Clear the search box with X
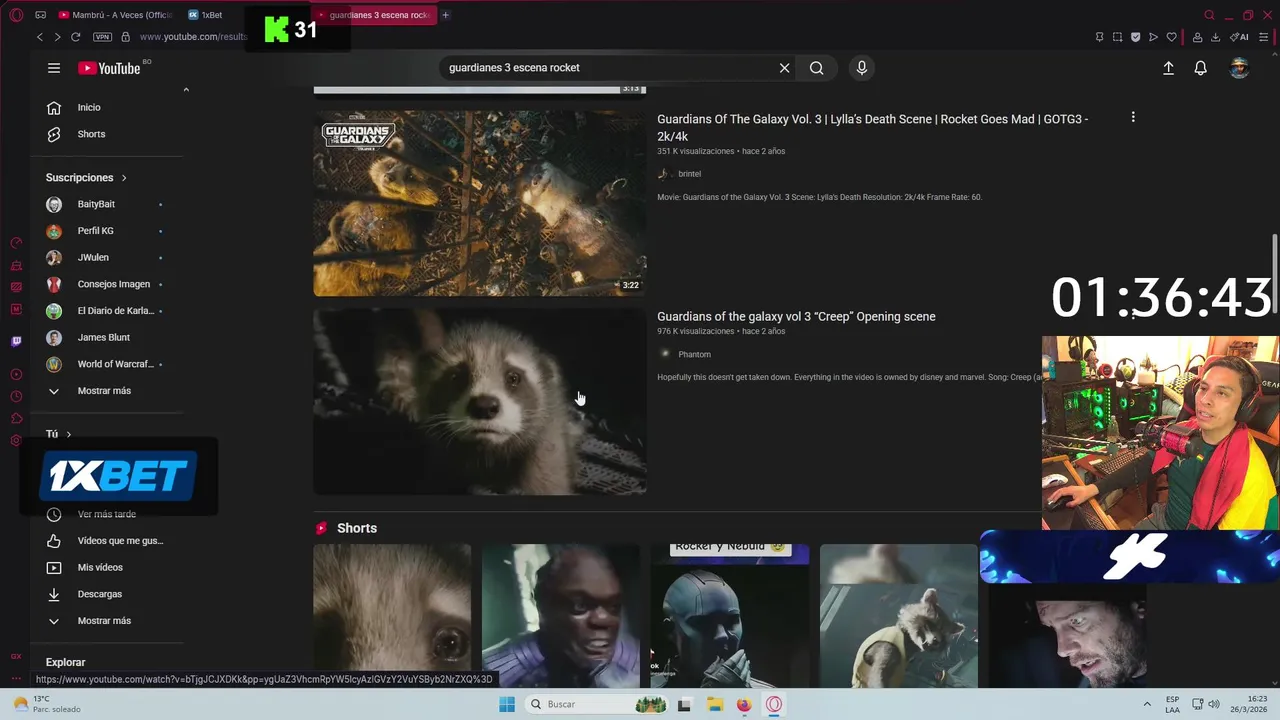 click(x=785, y=68)
